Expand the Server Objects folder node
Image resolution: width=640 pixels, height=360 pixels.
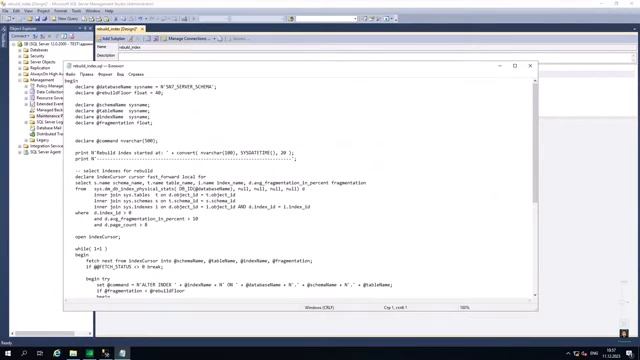[20, 62]
